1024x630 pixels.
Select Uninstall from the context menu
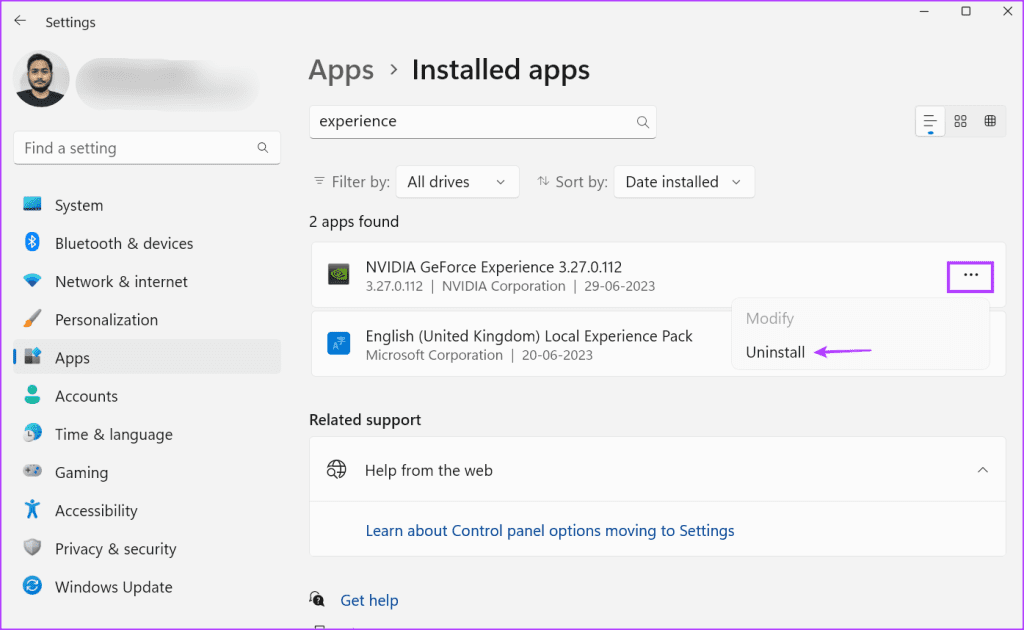tap(775, 352)
